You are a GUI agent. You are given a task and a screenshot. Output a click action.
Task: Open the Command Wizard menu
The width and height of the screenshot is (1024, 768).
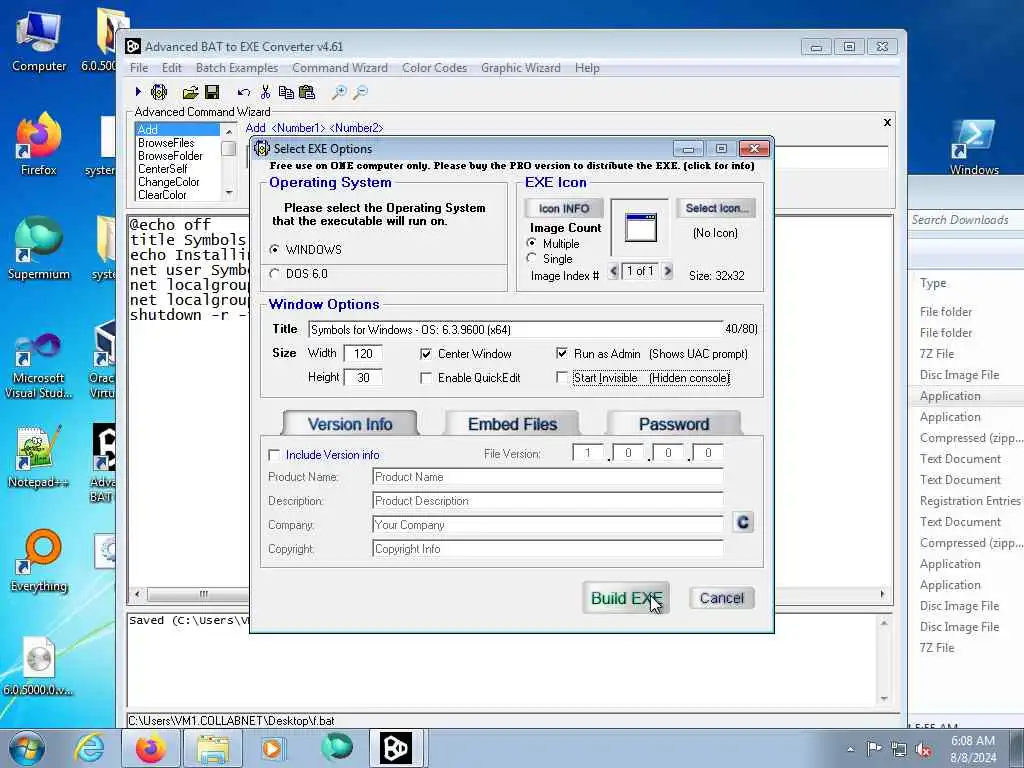coord(340,68)
